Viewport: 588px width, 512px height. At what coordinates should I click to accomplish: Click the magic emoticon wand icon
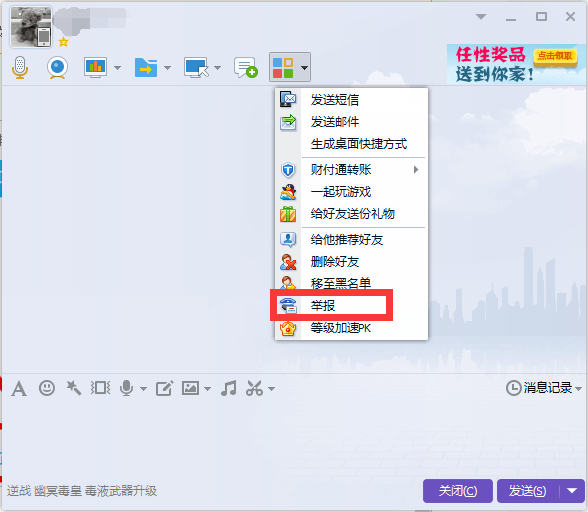pyautogui.click(x=74, y=388)
